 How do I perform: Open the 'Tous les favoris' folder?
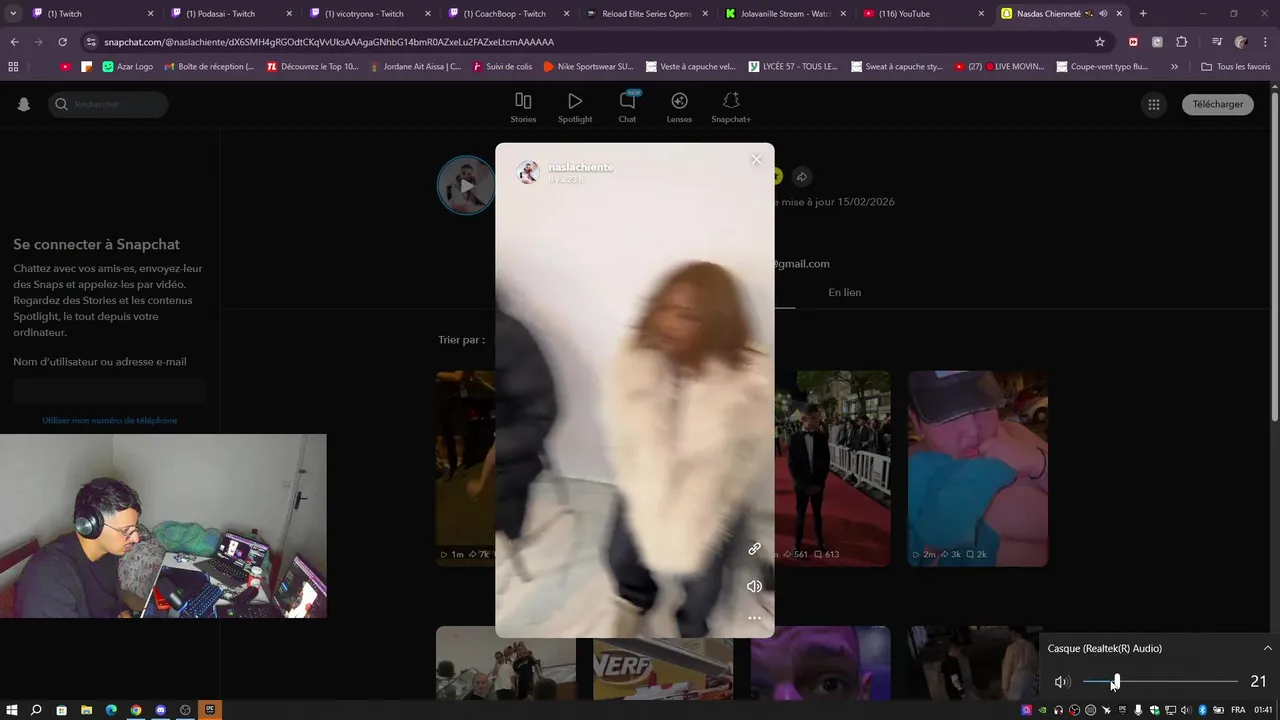1234,67
